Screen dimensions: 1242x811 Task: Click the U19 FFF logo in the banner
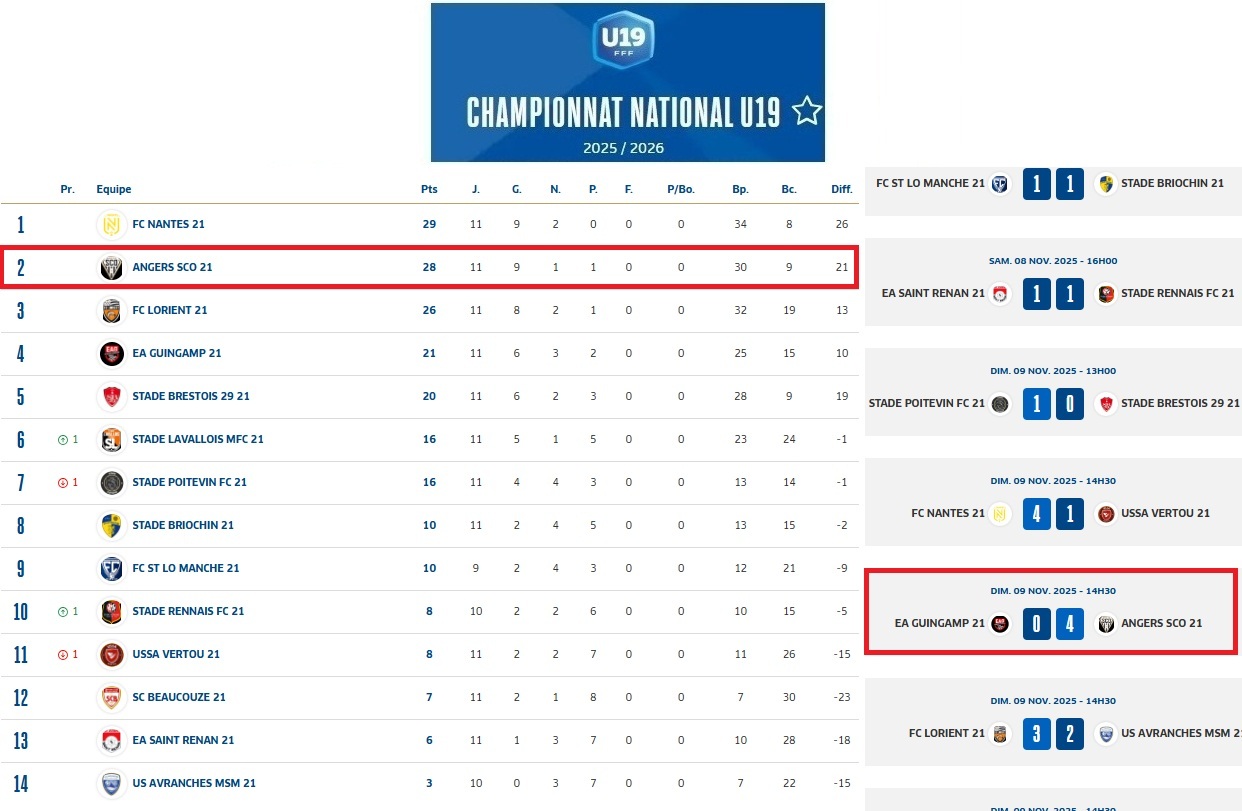(623, 41)
